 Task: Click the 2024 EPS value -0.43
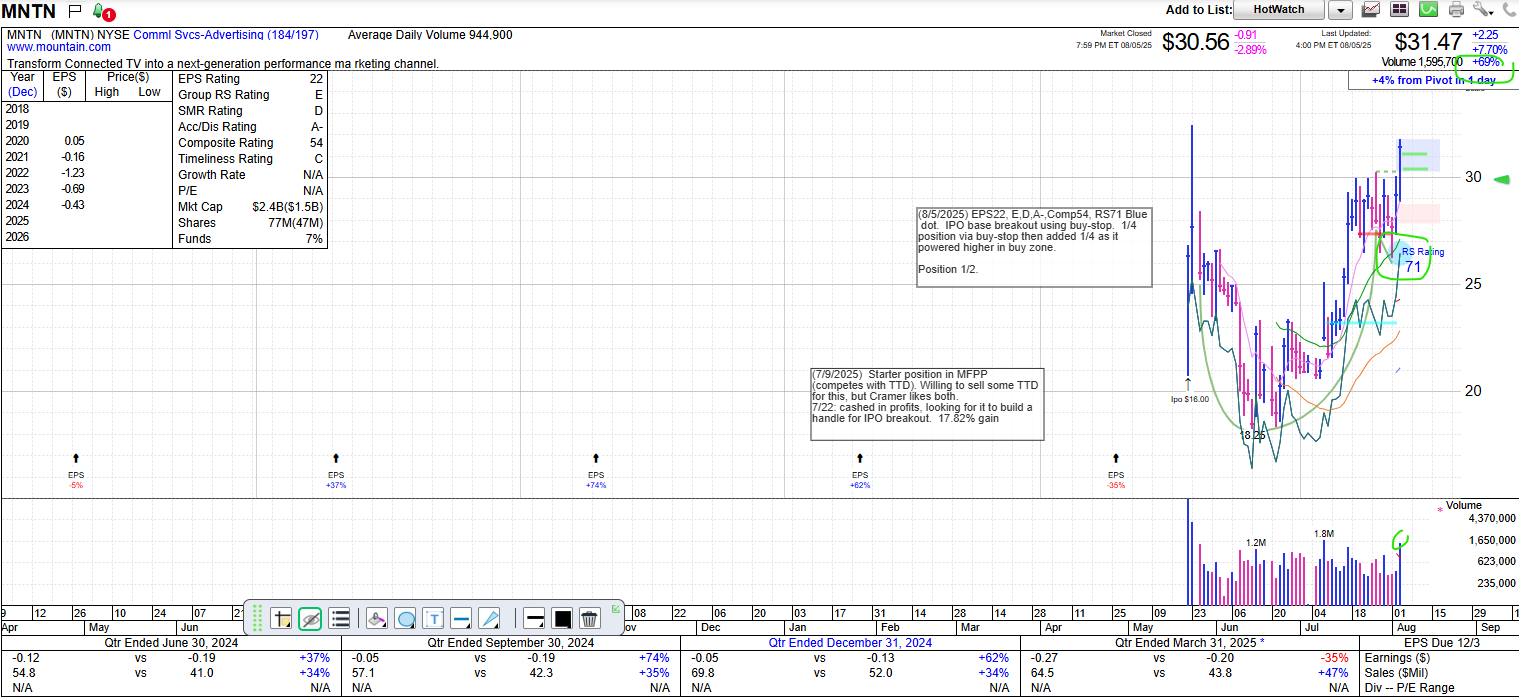(71, 205)
